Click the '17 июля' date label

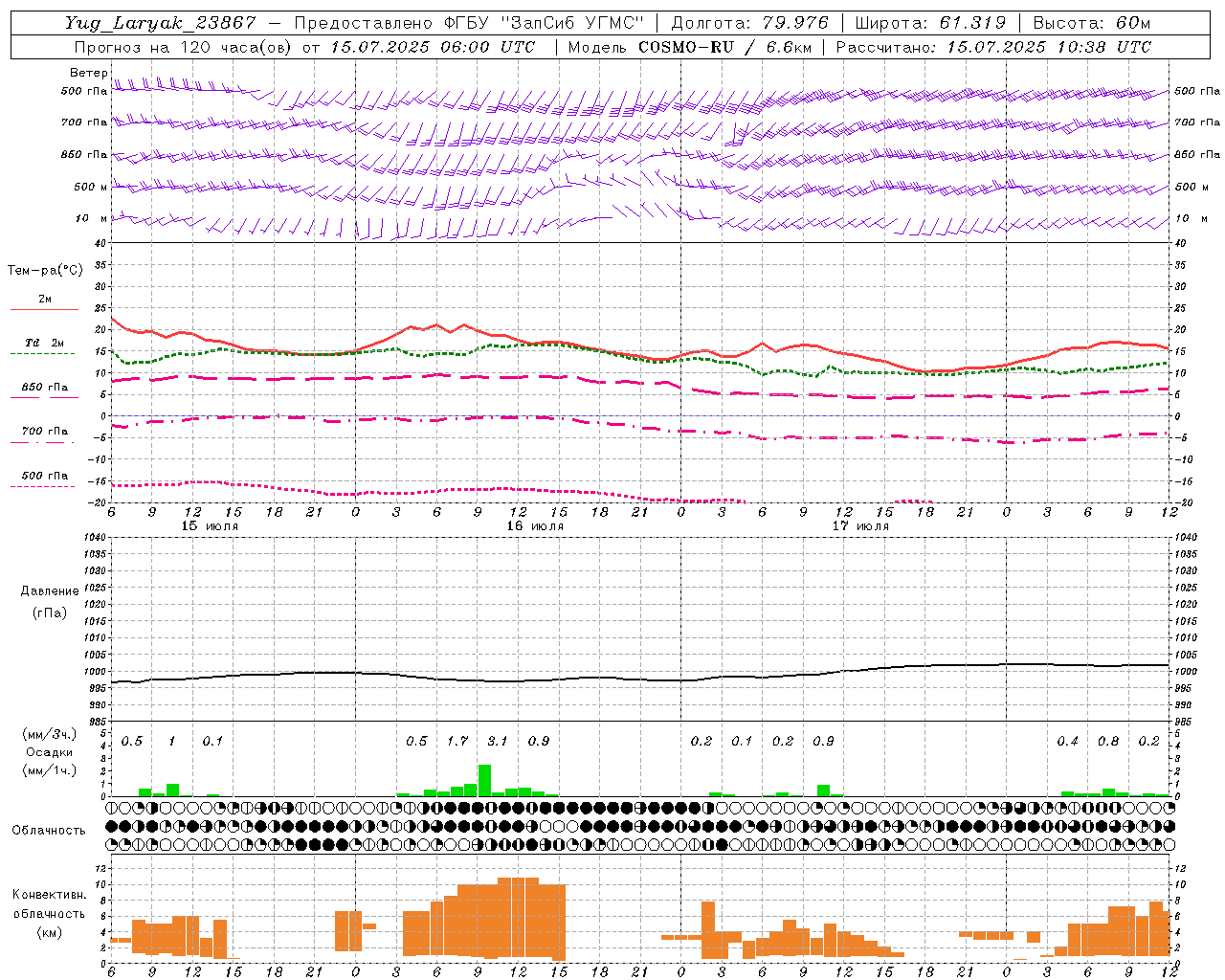tap(860, 526)
